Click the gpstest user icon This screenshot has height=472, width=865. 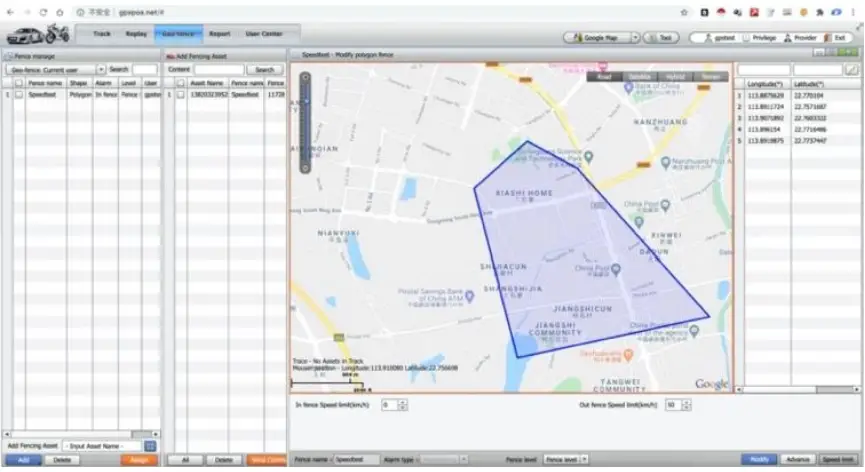[x=709, y=37]
